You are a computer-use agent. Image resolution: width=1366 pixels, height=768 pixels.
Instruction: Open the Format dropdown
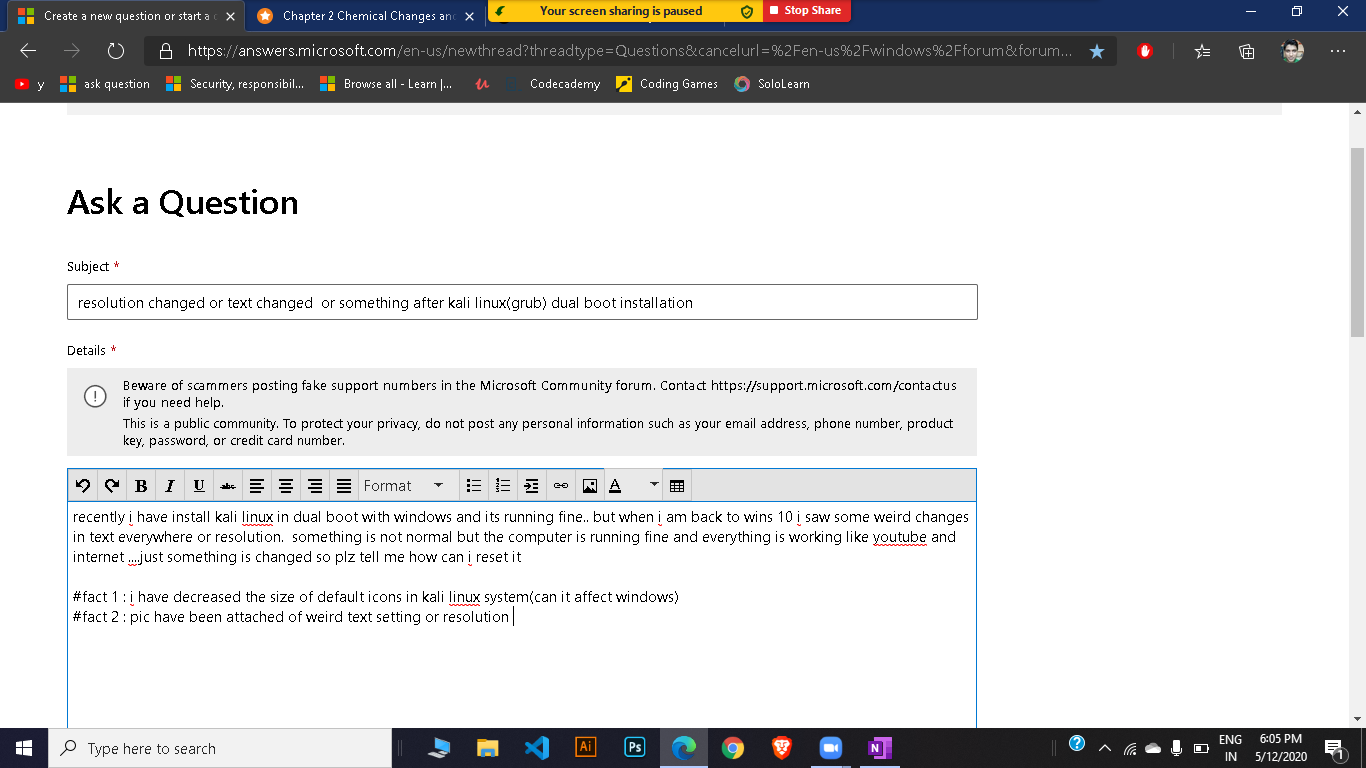[x=405, y=486]
